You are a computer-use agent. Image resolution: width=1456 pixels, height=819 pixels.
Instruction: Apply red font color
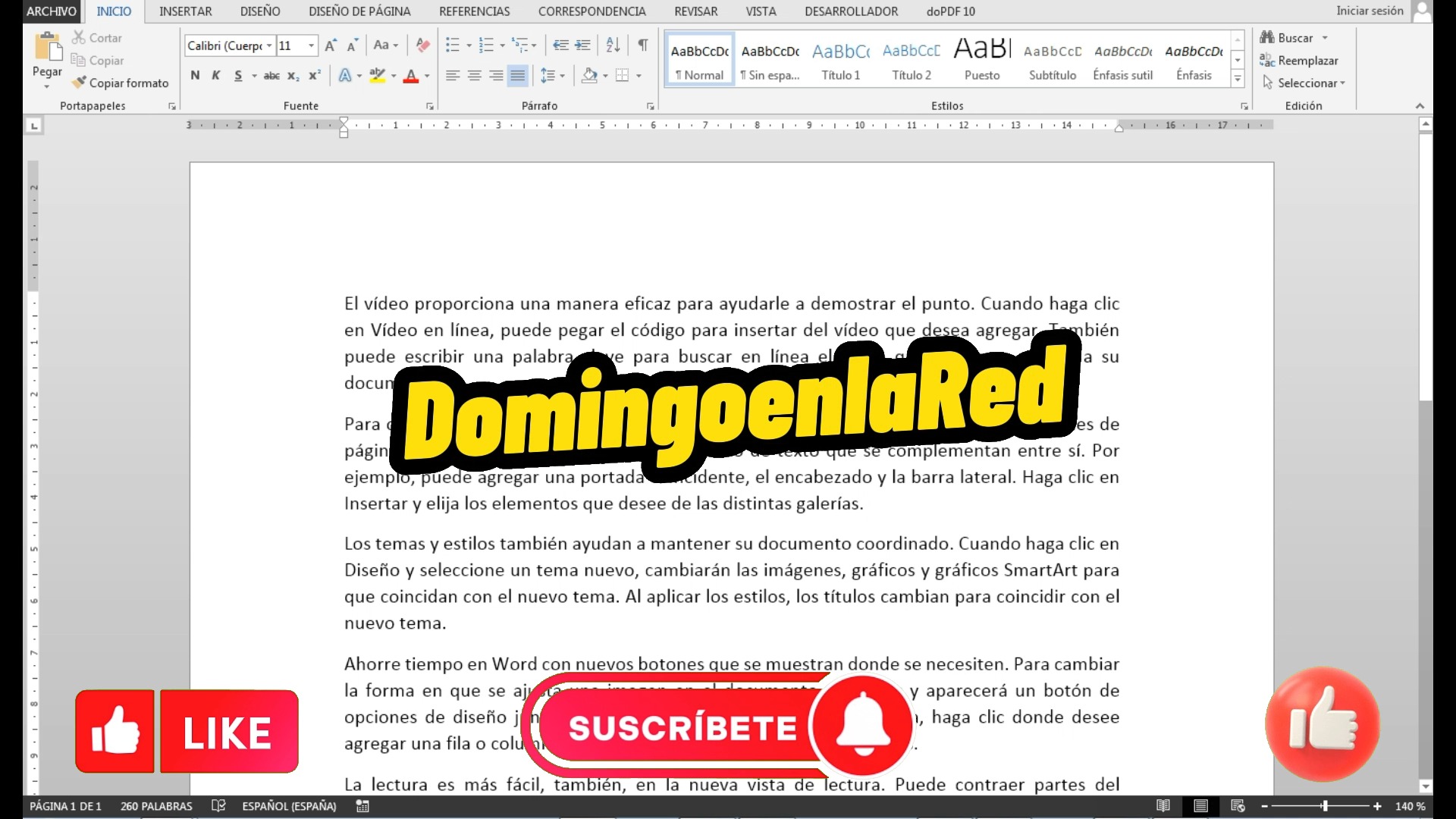point(411,75)
